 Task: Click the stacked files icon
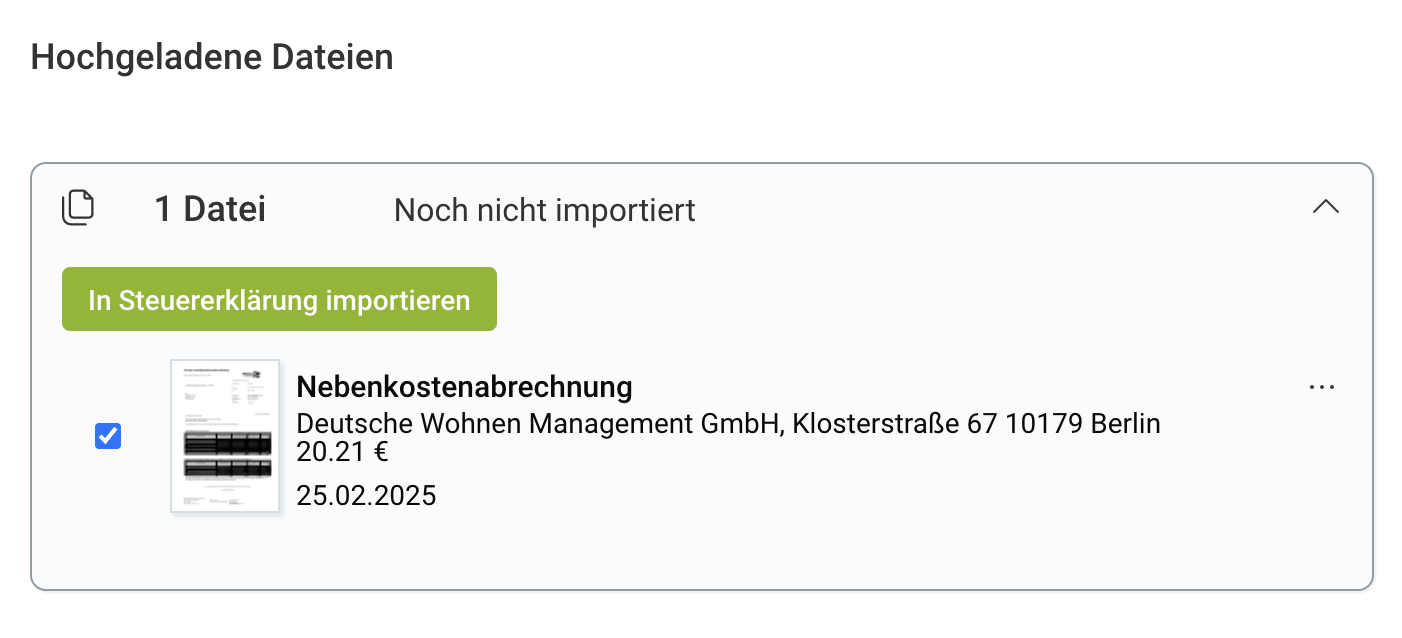coord(78,208)
